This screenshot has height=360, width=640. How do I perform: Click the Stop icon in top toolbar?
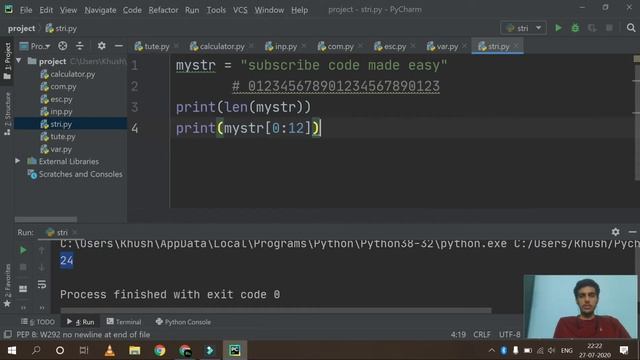tap(609, 28)
